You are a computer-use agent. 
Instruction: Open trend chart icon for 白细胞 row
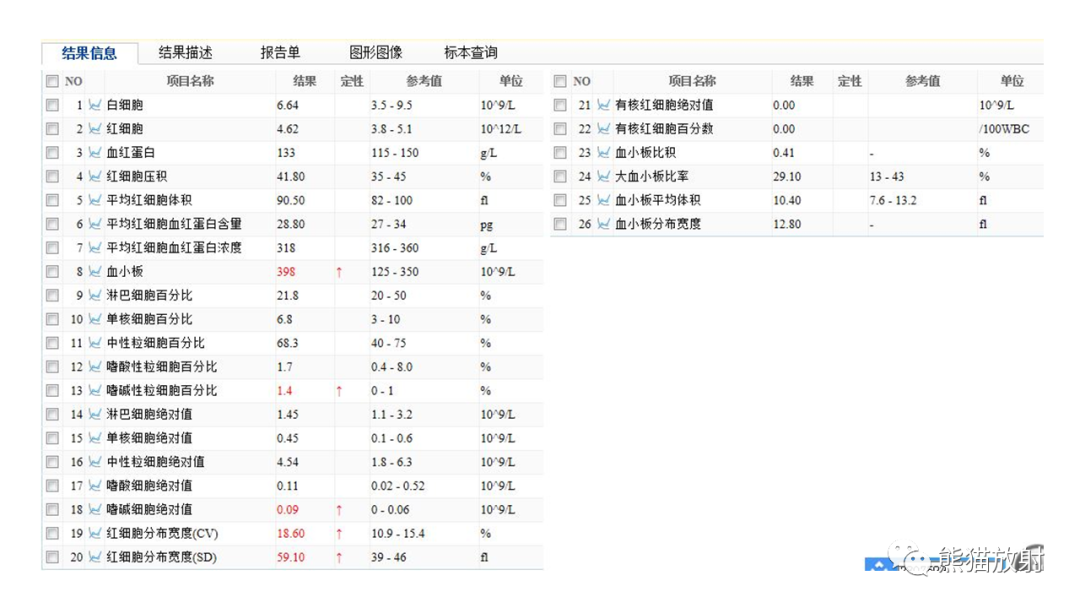pyautogui.click(x=95, y=105)
